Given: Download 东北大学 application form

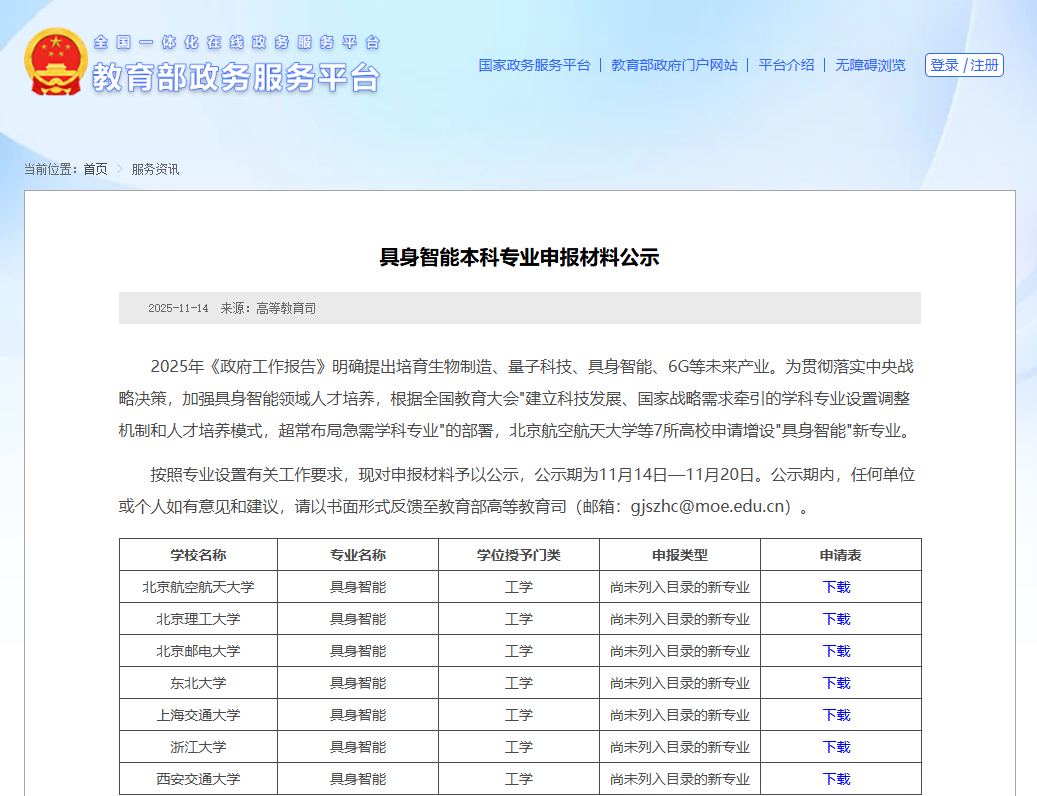Looking at the screenshot, I should coord(836,683).
